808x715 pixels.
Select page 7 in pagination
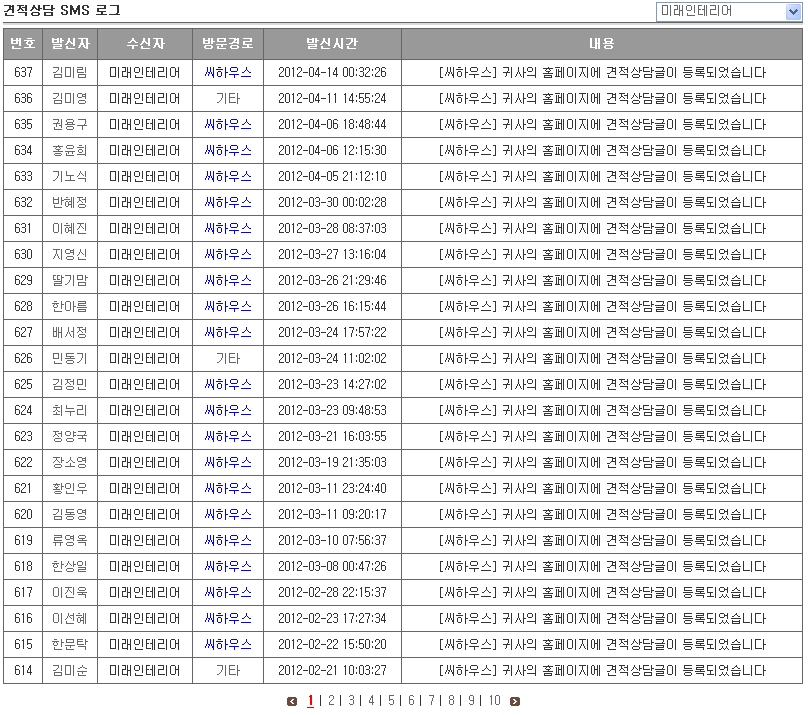tap(431, 701)
